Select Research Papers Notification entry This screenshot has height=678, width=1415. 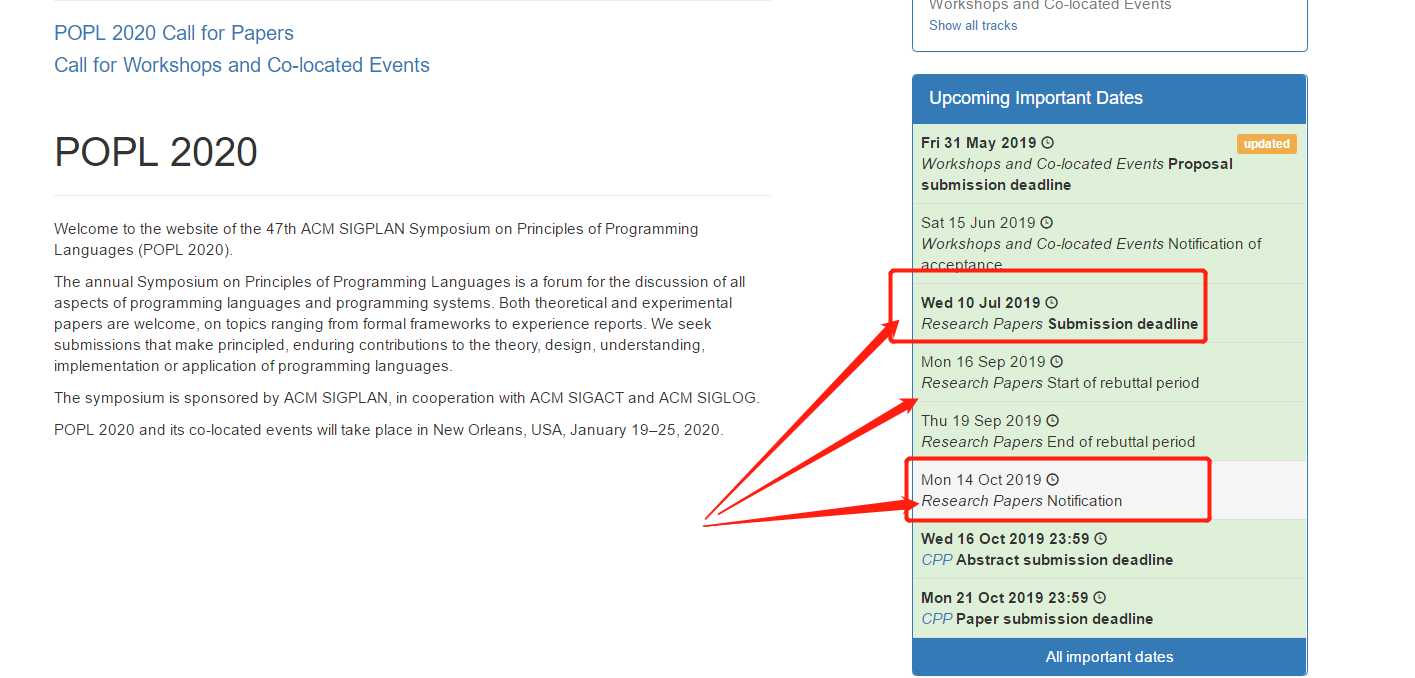coord(1109,490)
